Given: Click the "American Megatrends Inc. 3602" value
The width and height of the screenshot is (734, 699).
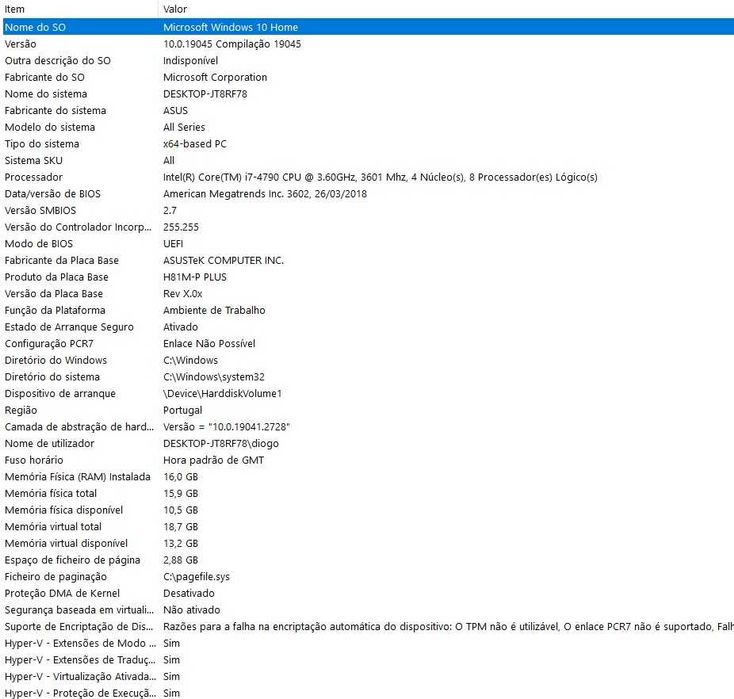Looking at the screenshot, I should tap(265, 194).
